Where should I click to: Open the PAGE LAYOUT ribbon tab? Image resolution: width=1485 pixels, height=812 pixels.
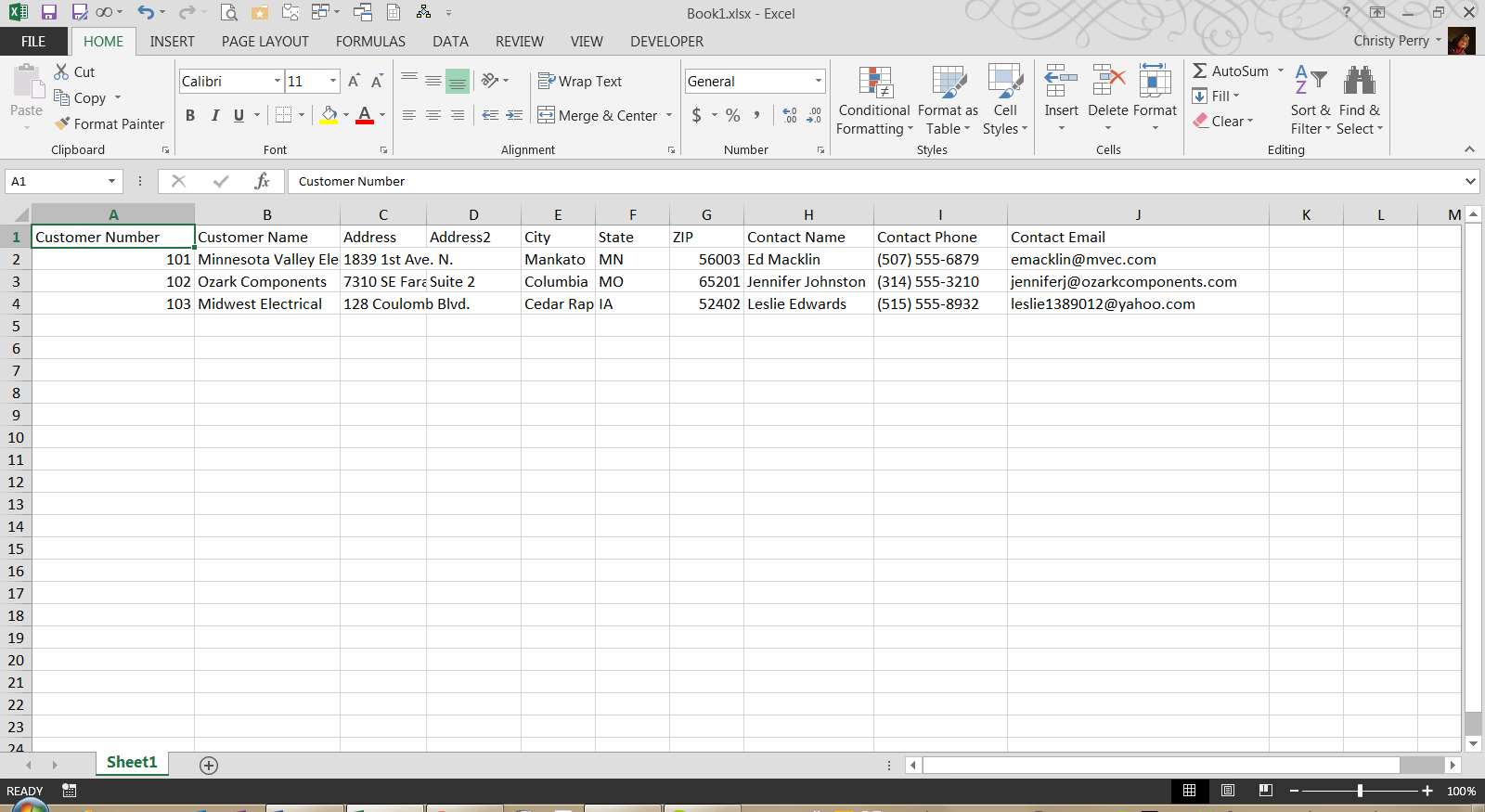point(265,42)
